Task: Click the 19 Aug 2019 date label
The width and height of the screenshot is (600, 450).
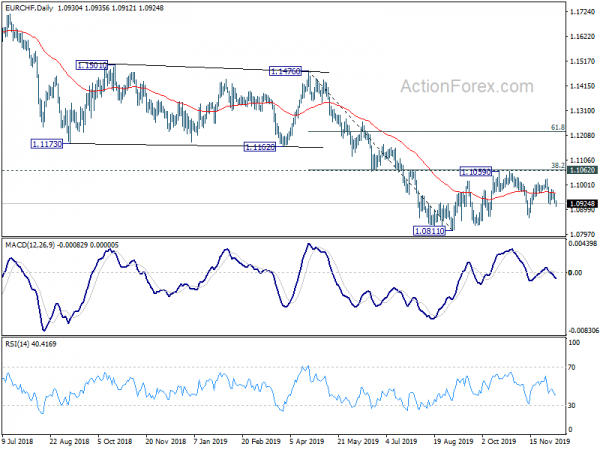Action: 453,441
